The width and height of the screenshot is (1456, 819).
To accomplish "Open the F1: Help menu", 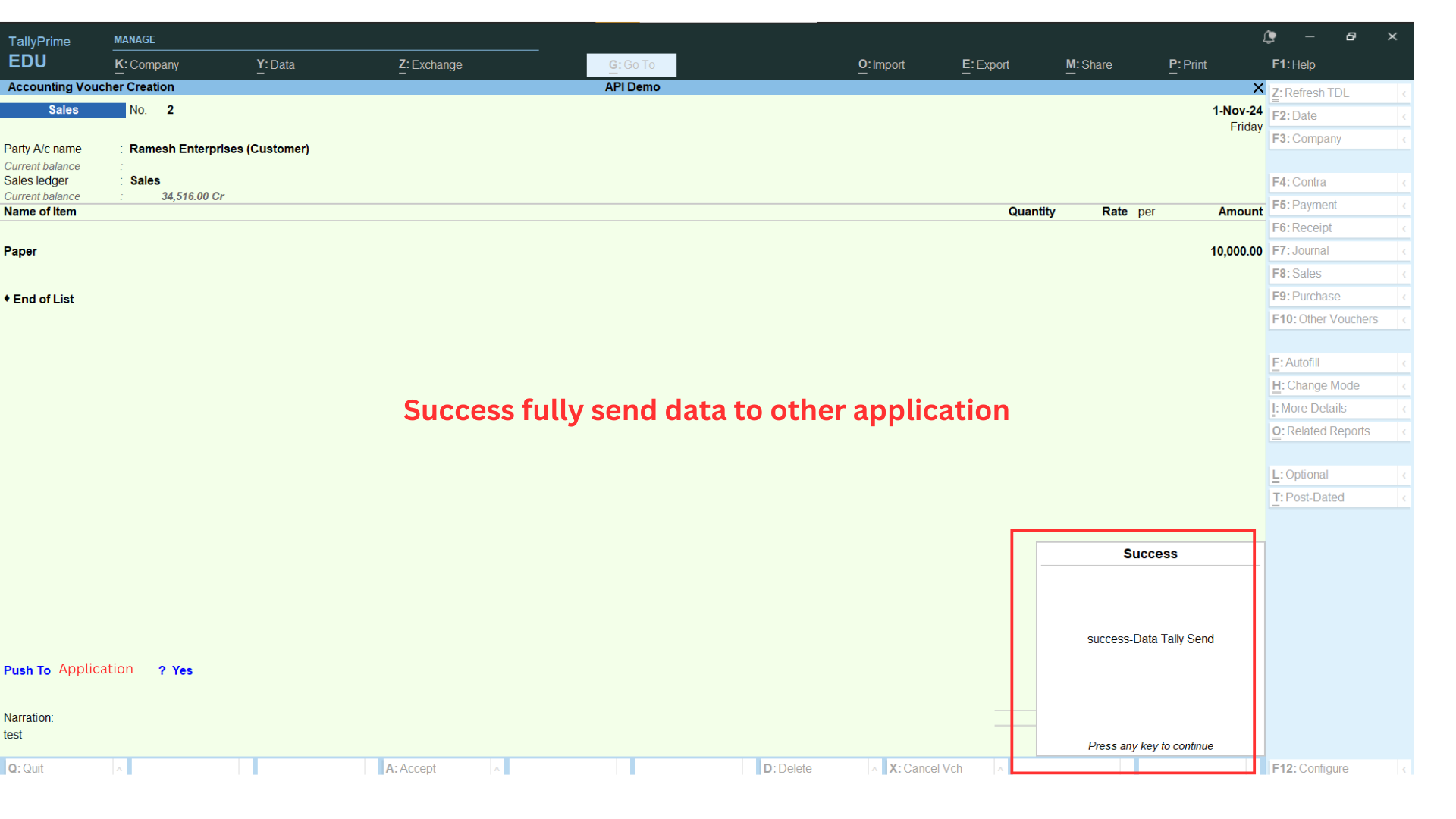I will pyautogui.click(x=1293, y=65).
